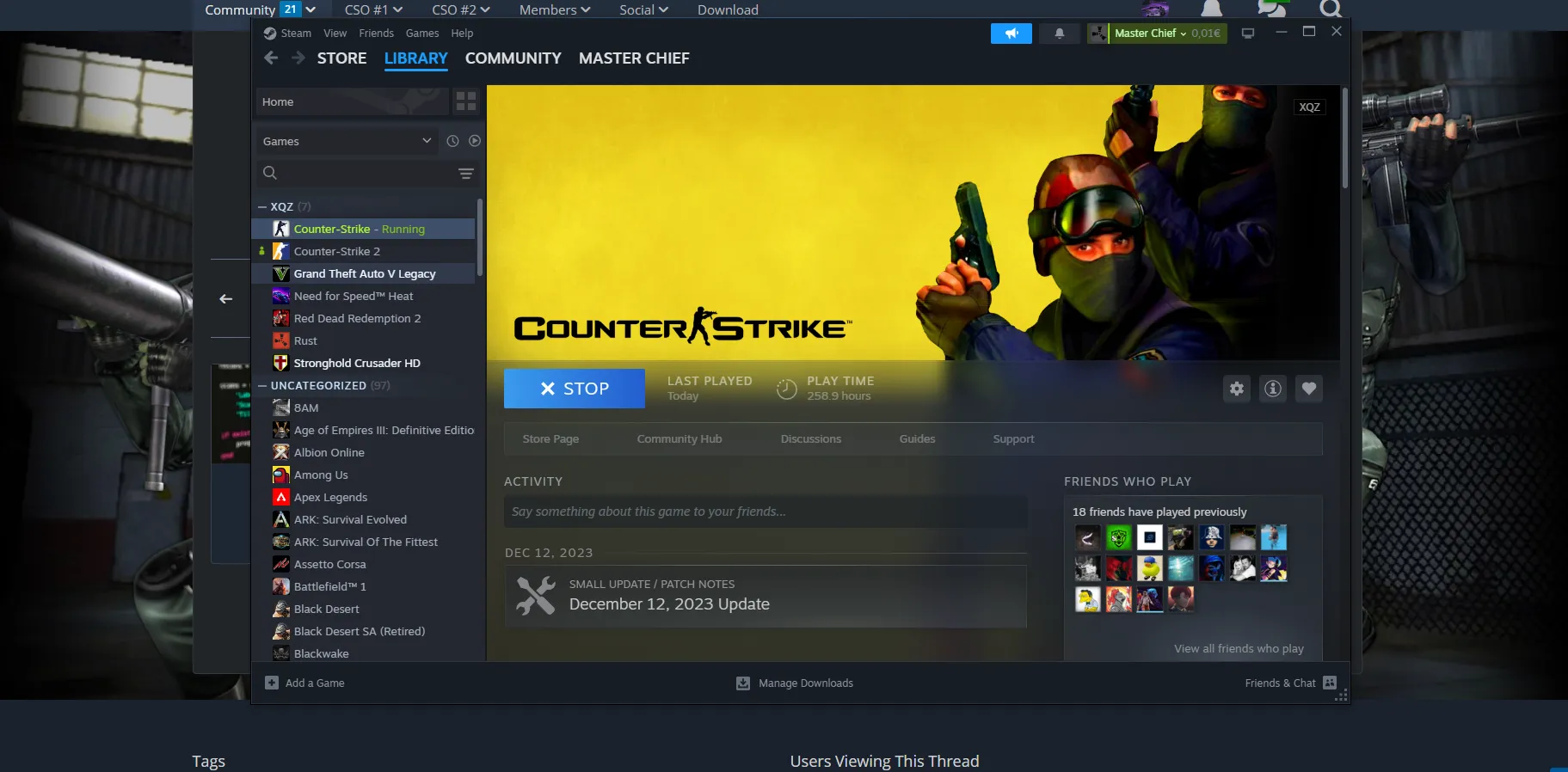Click forum Download link

pyautogui.click(x=728, y=9)
